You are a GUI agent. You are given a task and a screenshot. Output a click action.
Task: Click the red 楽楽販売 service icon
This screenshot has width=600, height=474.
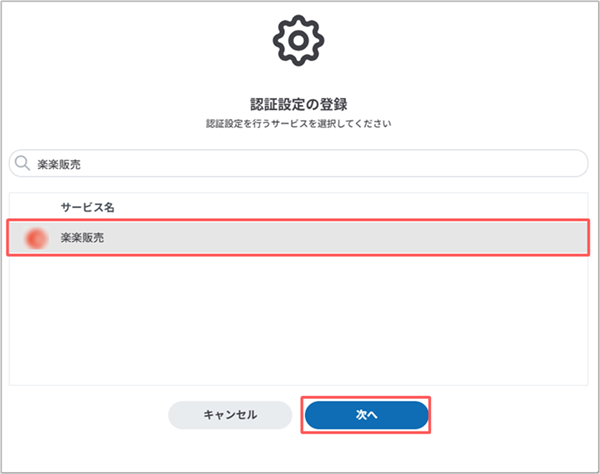(37, 239)
